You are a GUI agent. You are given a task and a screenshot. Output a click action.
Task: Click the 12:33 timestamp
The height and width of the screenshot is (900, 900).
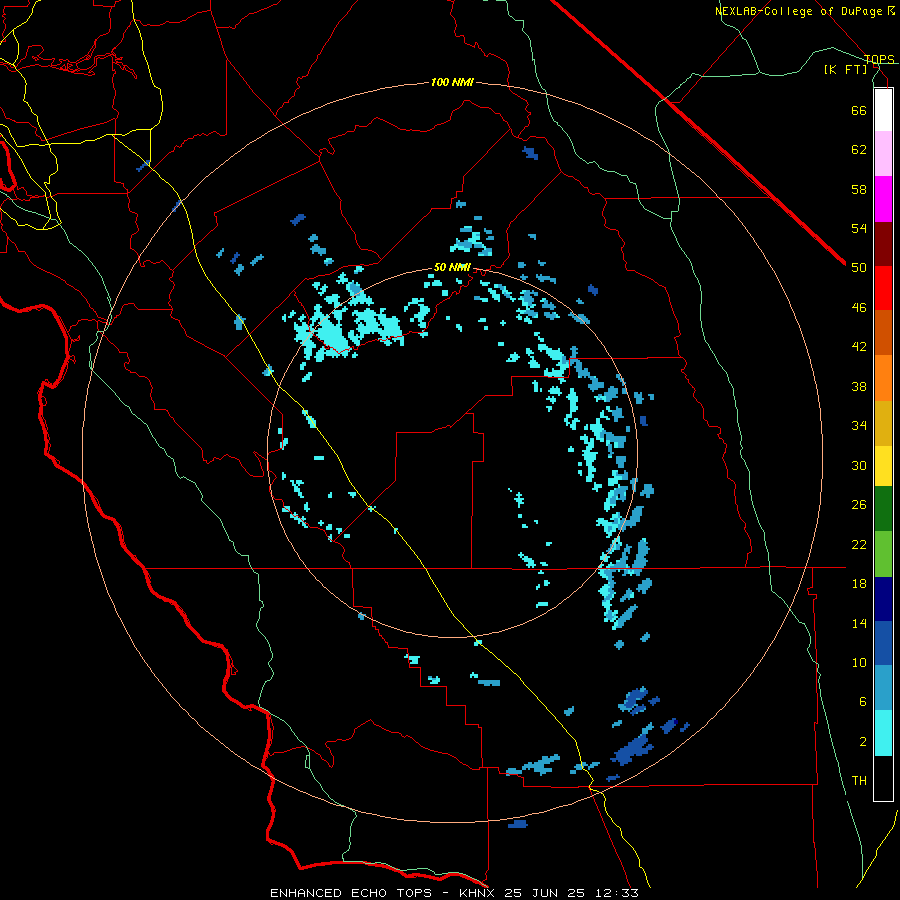(x=615, y=893)
